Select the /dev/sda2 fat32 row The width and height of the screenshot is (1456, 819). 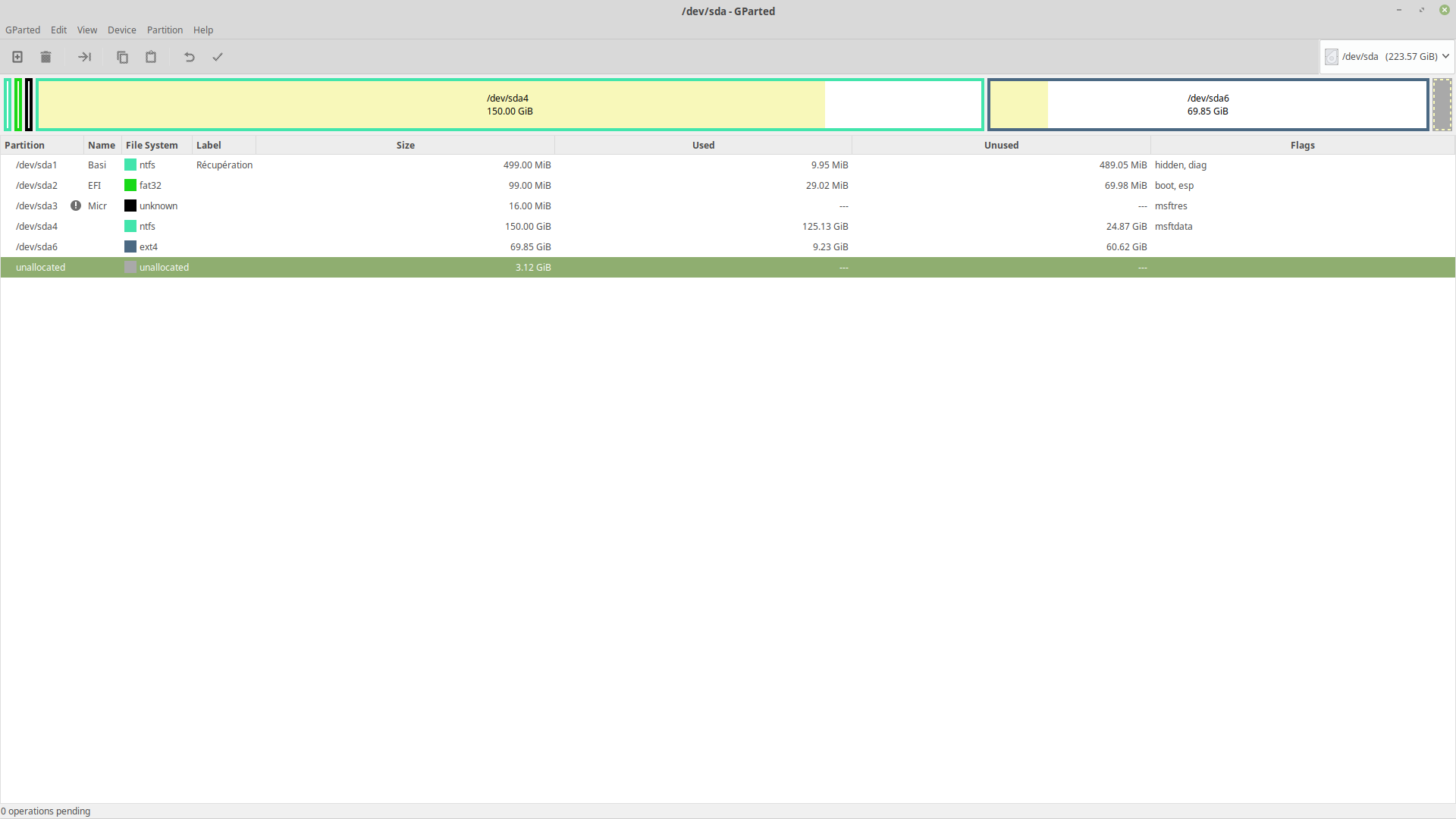(x=303, y=185)
